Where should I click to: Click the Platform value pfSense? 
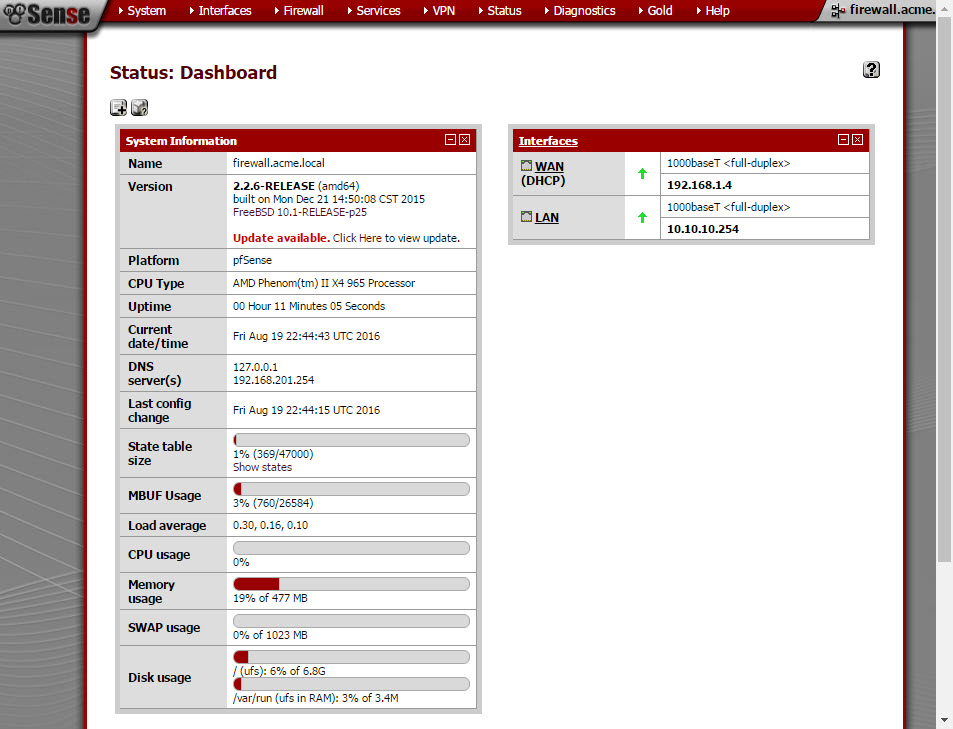tap(252, 260)
